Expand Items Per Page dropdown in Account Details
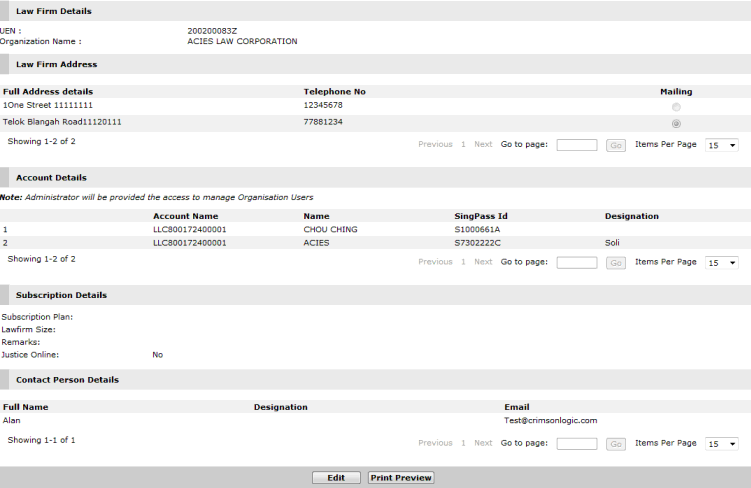Viewport: 751px width, 488px height. click(x=721, y=262)
